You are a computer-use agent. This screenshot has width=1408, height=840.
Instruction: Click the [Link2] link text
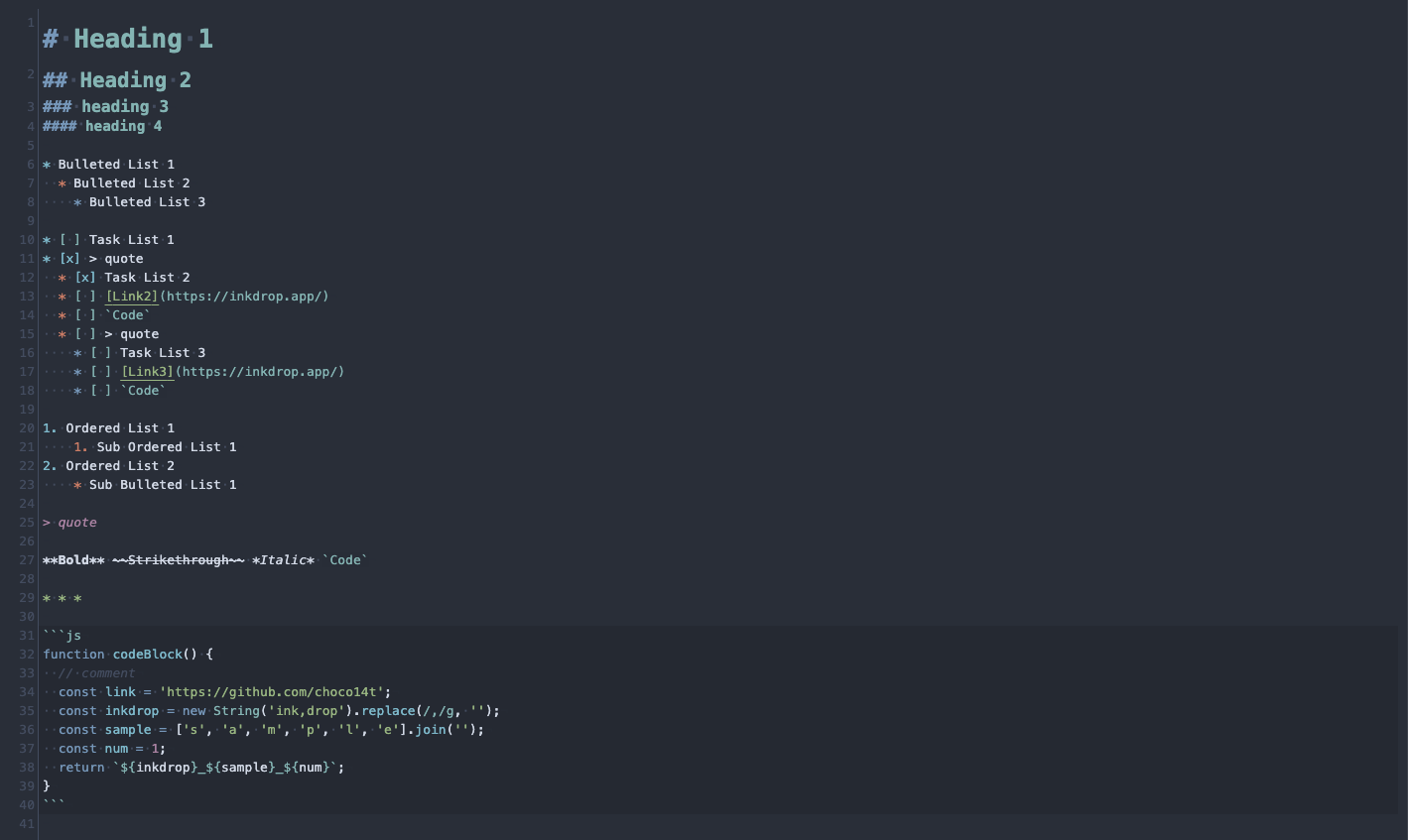point(132,297)
